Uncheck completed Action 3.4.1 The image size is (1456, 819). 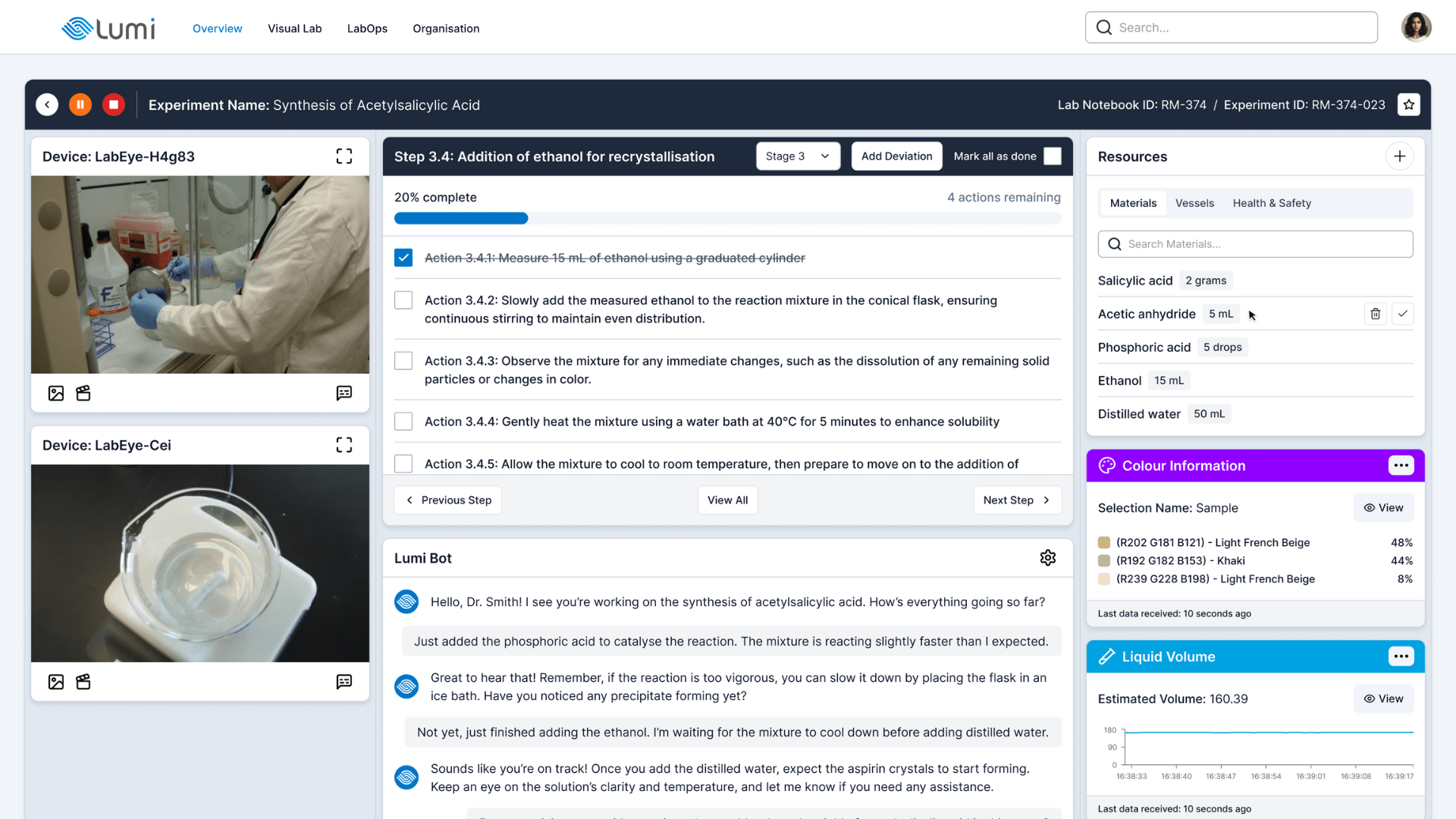[403, 258]
